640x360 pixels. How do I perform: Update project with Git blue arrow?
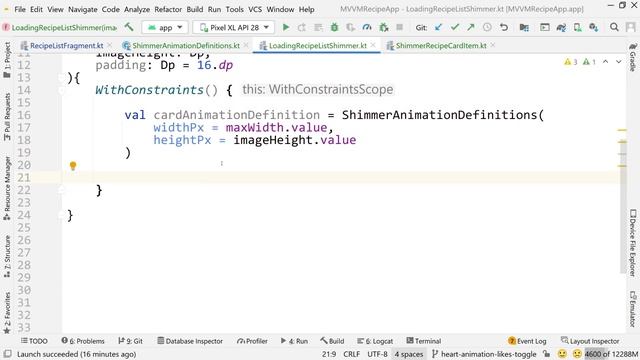(438, 27)
